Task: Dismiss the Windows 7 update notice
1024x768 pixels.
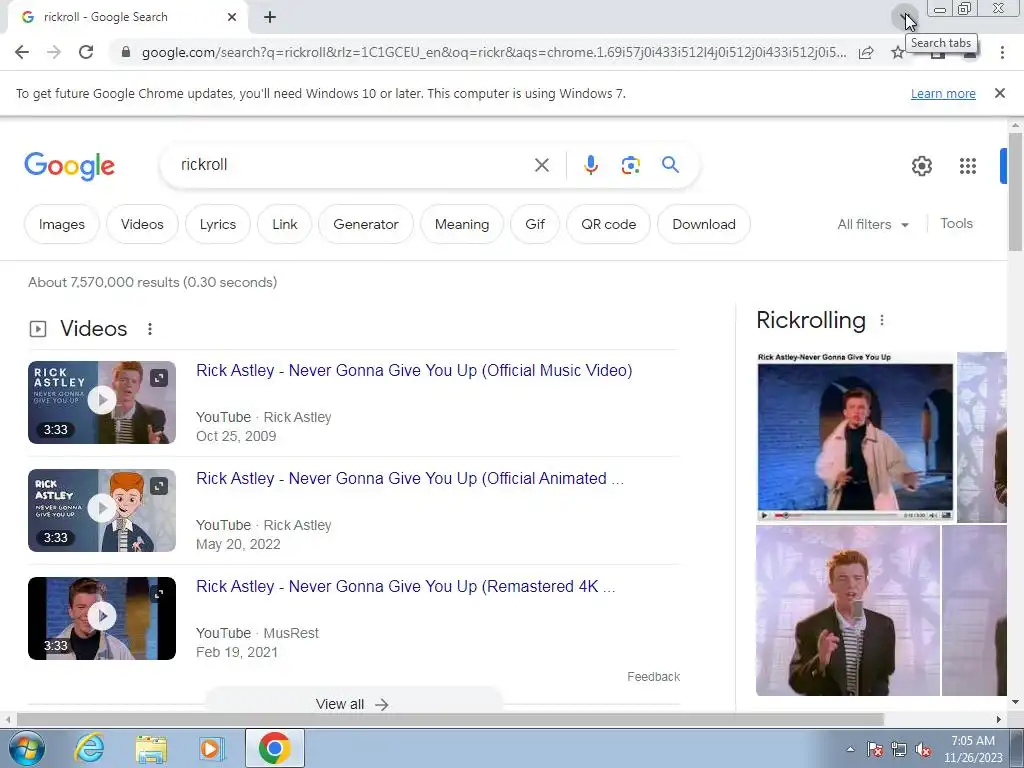Action: (x=1000, y=93)
